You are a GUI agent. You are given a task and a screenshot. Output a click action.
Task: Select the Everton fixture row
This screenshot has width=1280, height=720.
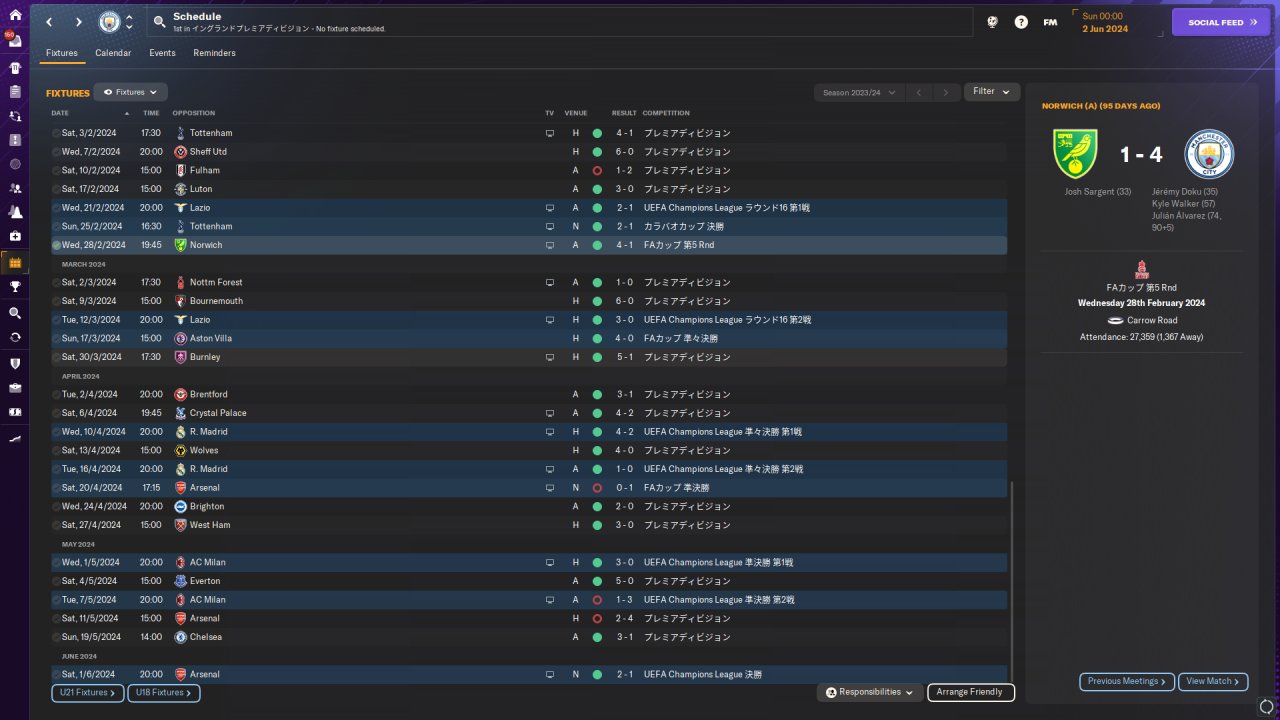[x=529, y=581]
